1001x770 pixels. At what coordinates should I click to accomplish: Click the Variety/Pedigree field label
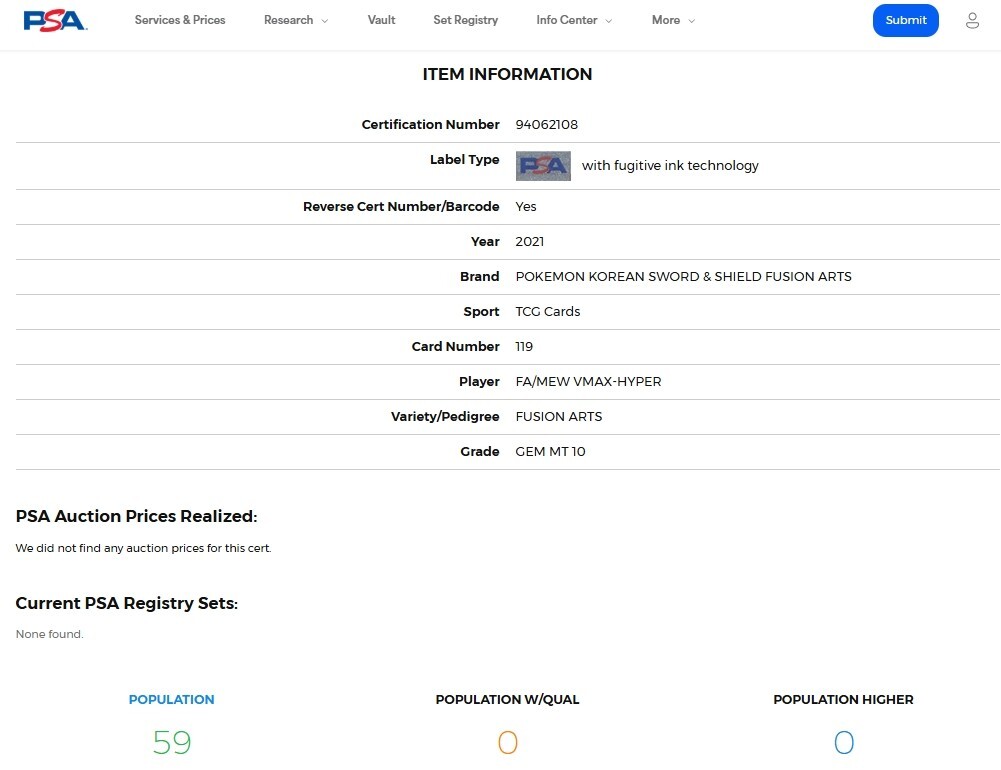(x=445, y=416)
